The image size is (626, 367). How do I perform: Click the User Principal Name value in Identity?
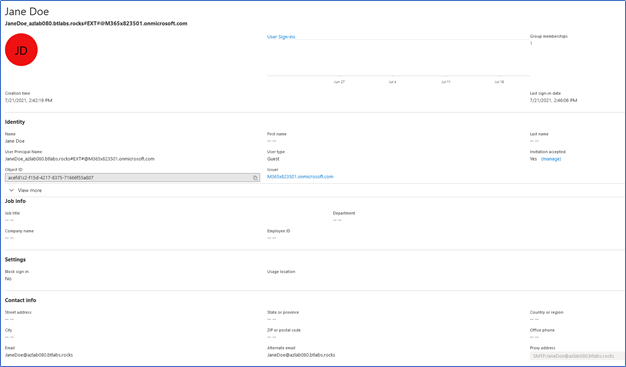pos(79,159)
